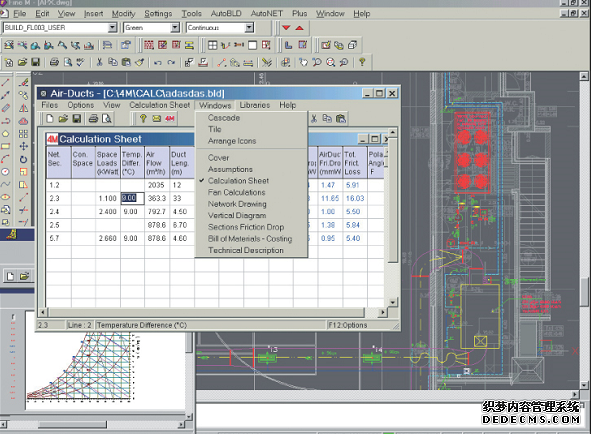The image size is (591, 434).
Task: Open Bill of Materials - Costing entry
Action: coord(250,239)
